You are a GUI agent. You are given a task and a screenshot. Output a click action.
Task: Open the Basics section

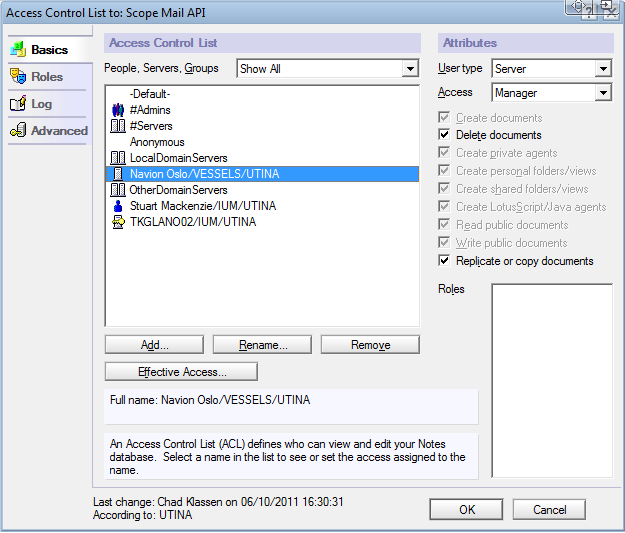point(49,49)
